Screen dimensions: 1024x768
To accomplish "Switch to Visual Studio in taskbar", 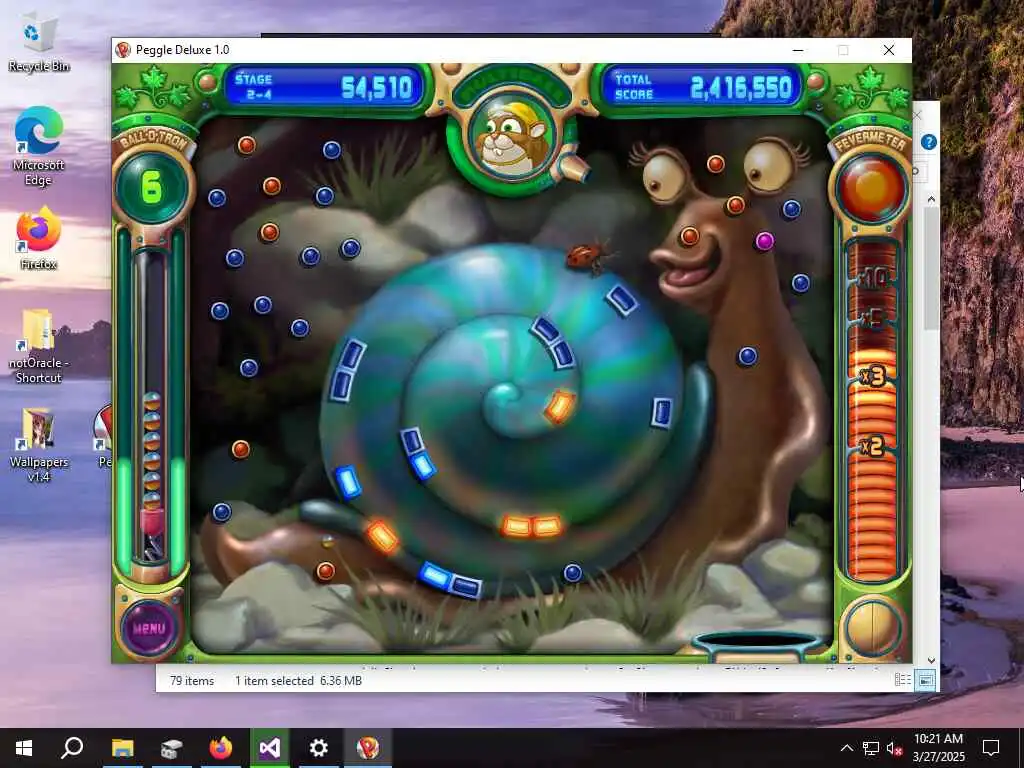I will [x=270, y=748].
